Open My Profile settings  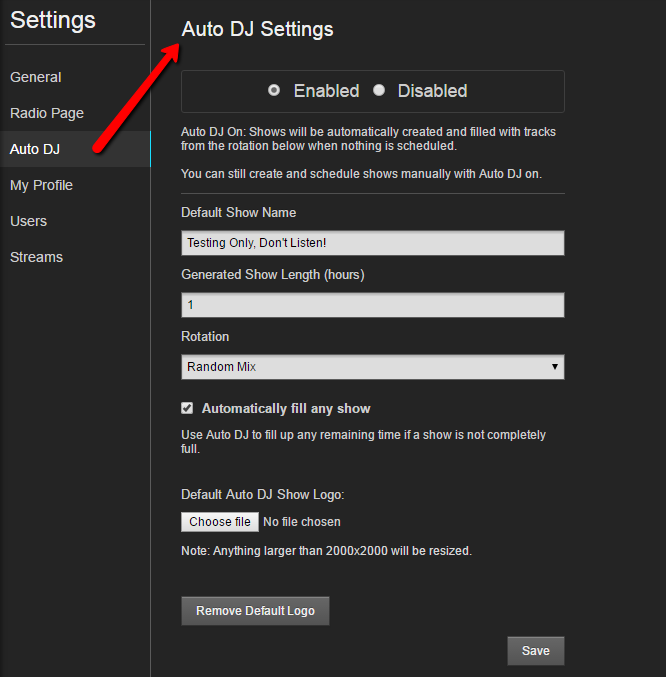coord(41,185)
